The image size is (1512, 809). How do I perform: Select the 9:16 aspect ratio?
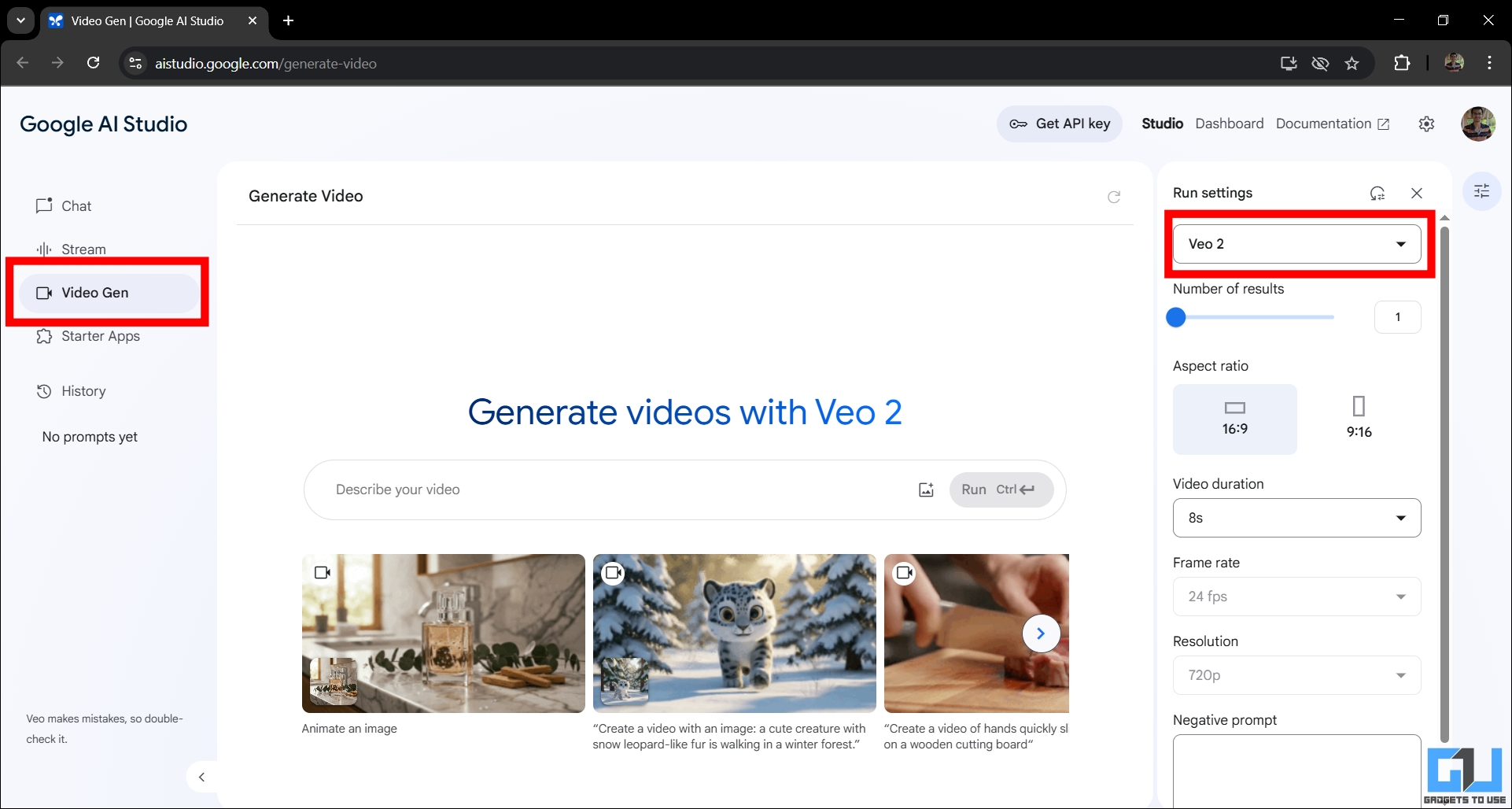click(x=1359, y=419)
